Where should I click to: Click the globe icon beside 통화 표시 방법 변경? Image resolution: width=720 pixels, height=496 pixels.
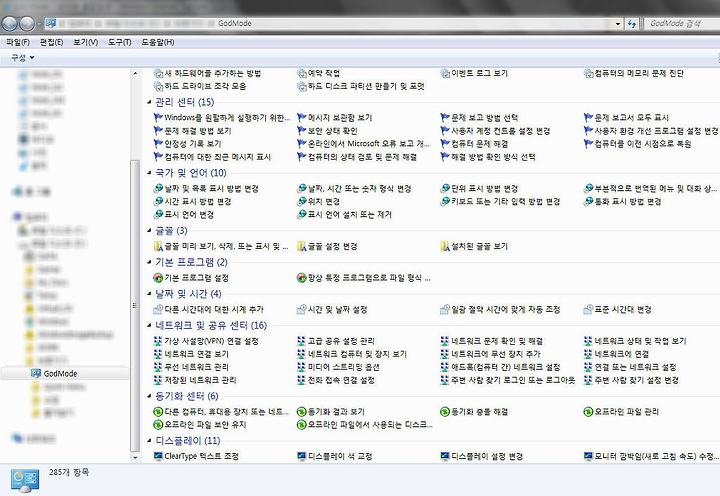[588, 201]
